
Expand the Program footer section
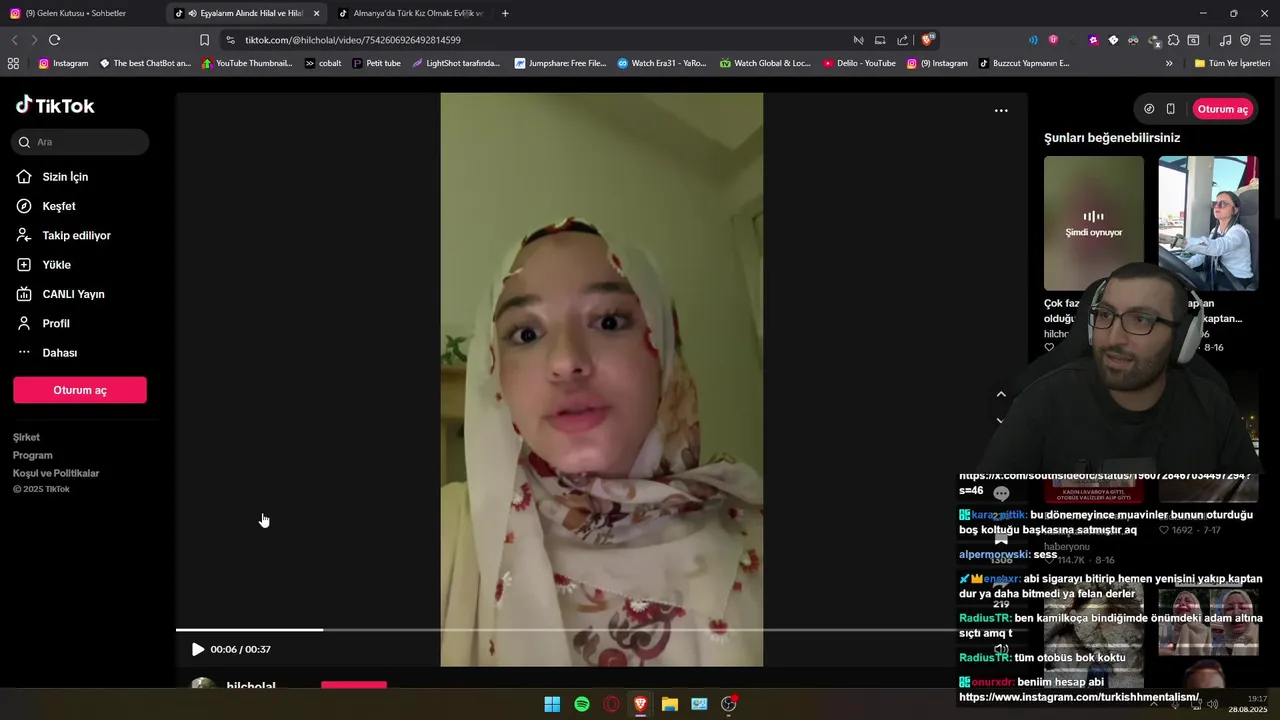point(33,455)
